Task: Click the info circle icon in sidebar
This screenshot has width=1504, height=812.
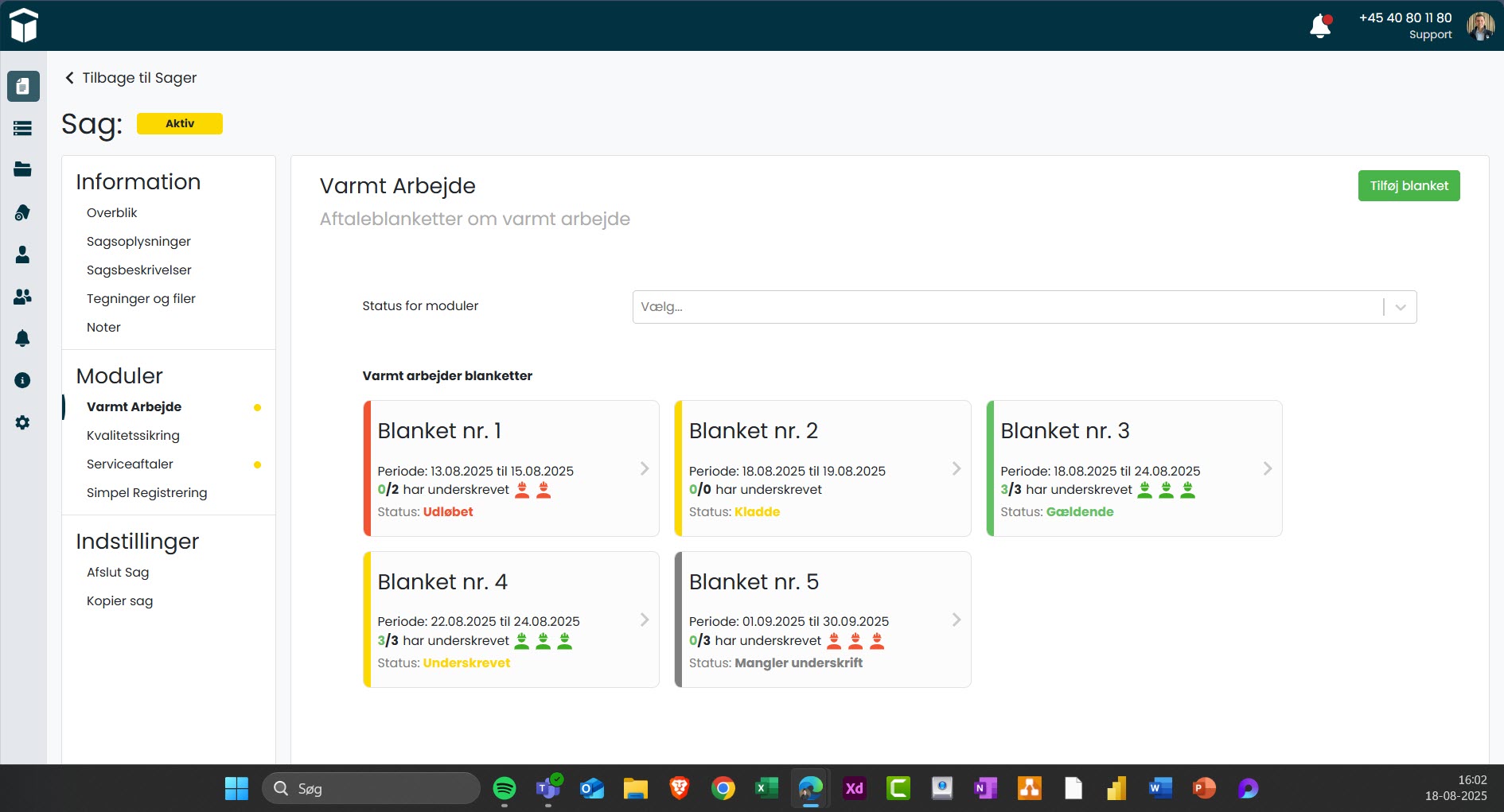Action: point(22,380)
